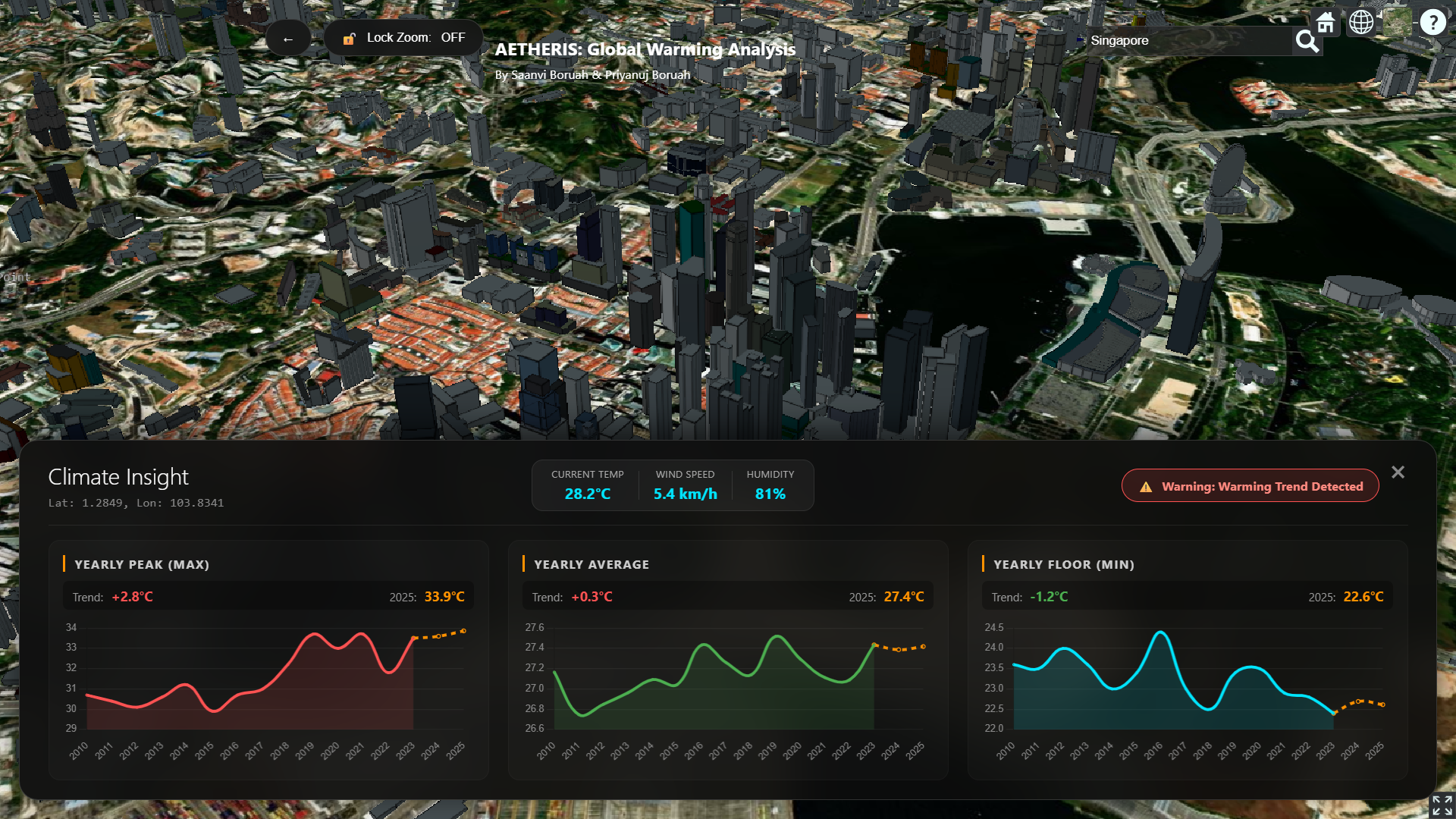Click the 2025 forecast point on Peak chart
The width and height of the screenshot is (1456, 819).
[463, 631]
